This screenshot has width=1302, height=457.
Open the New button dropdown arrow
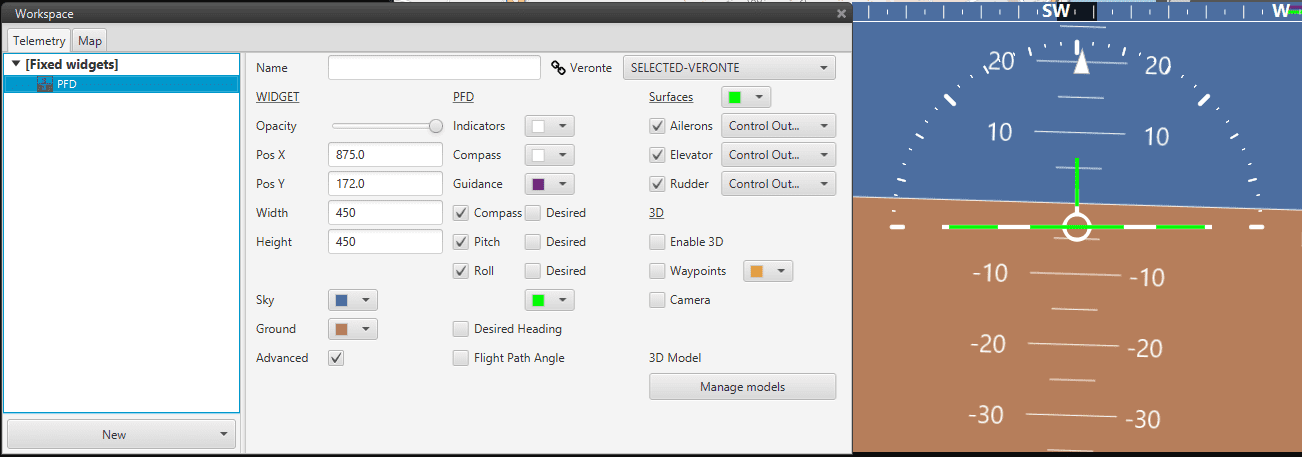tap(225, 435)
